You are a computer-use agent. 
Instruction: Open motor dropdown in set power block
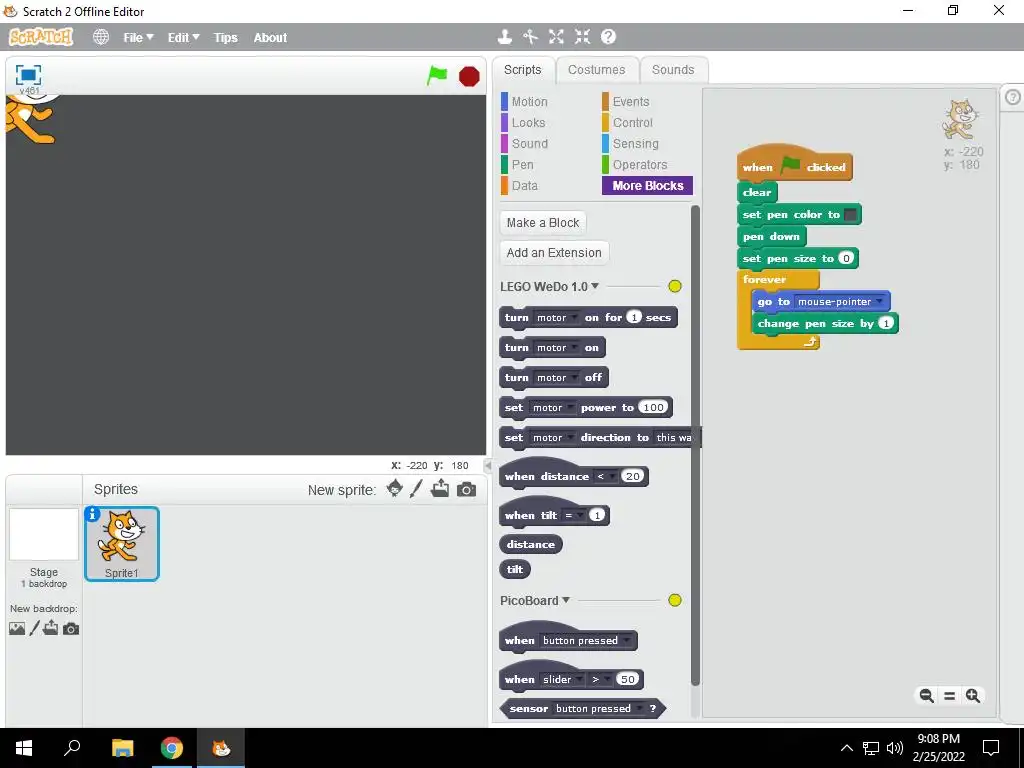tap(552, 408)
